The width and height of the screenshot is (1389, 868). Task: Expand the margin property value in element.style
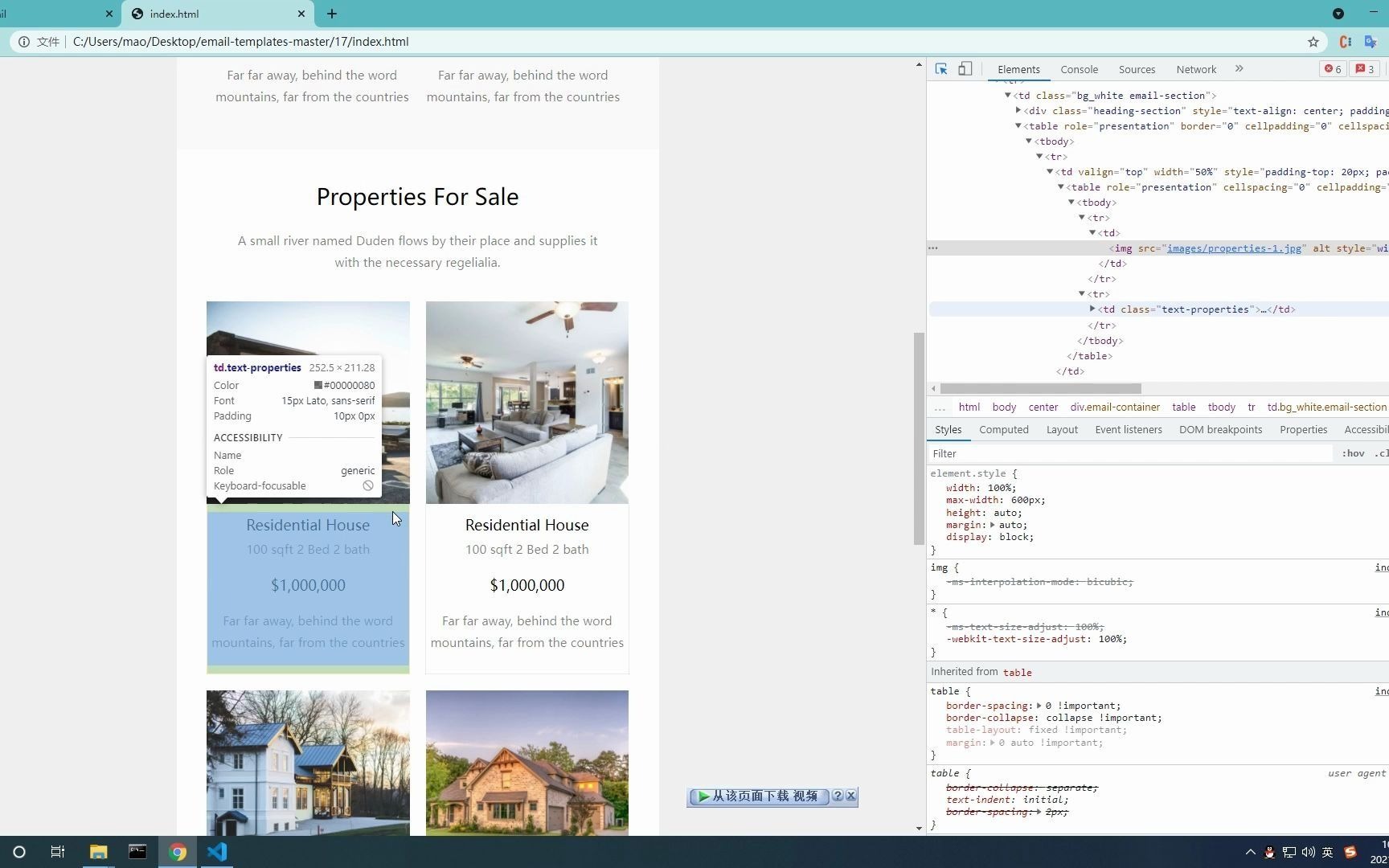tap(991, 525)
